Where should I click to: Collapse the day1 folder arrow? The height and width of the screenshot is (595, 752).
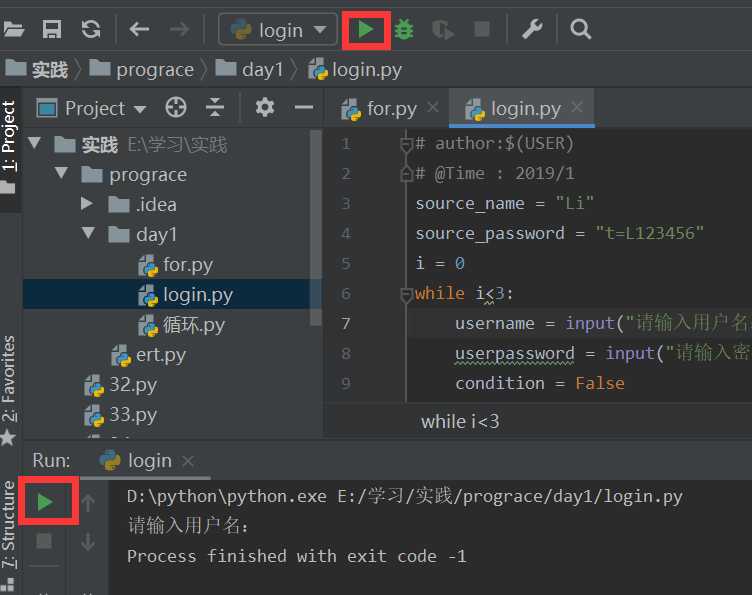point(88,233)
